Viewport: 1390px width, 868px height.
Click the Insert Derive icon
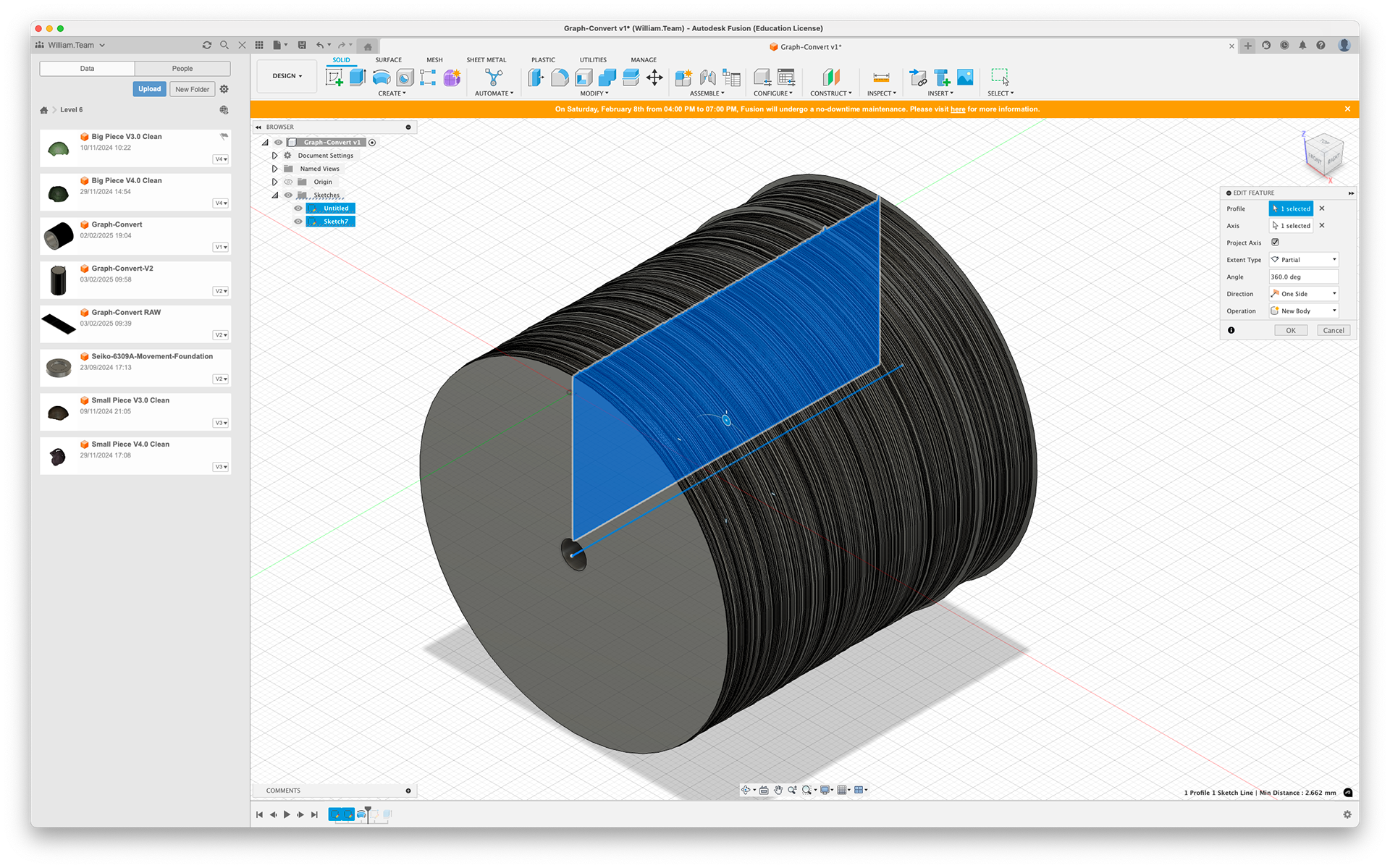coord(918,77)
